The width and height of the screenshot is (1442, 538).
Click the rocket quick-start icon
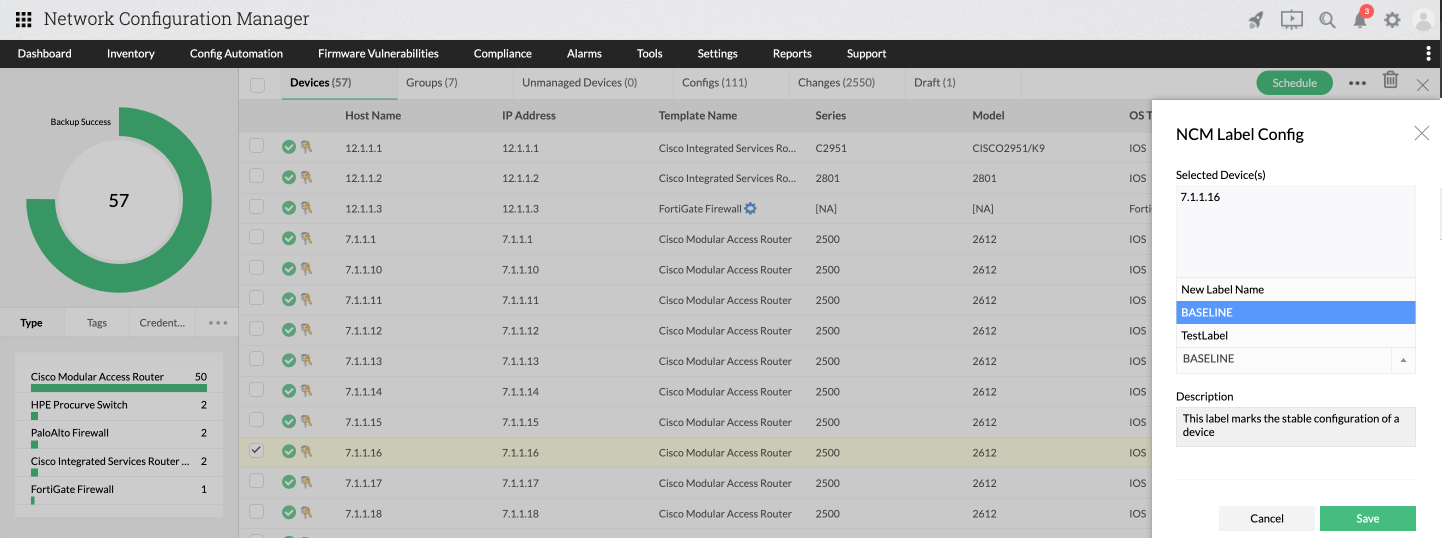[1257, 19]
